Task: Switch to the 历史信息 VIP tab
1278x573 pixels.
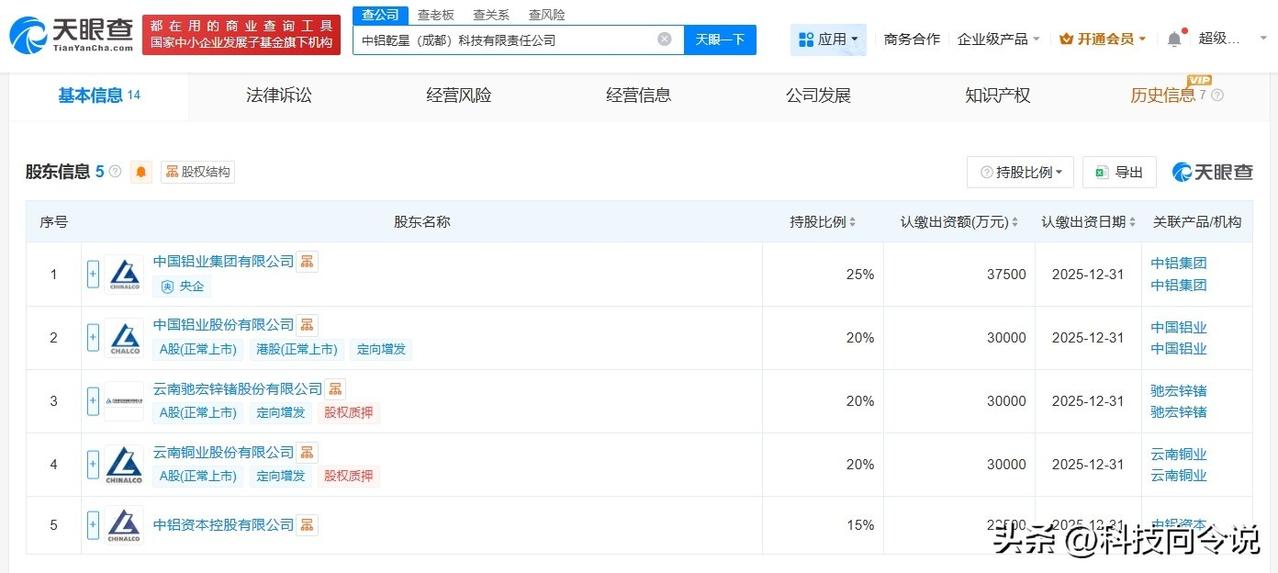Action: 1163,96
